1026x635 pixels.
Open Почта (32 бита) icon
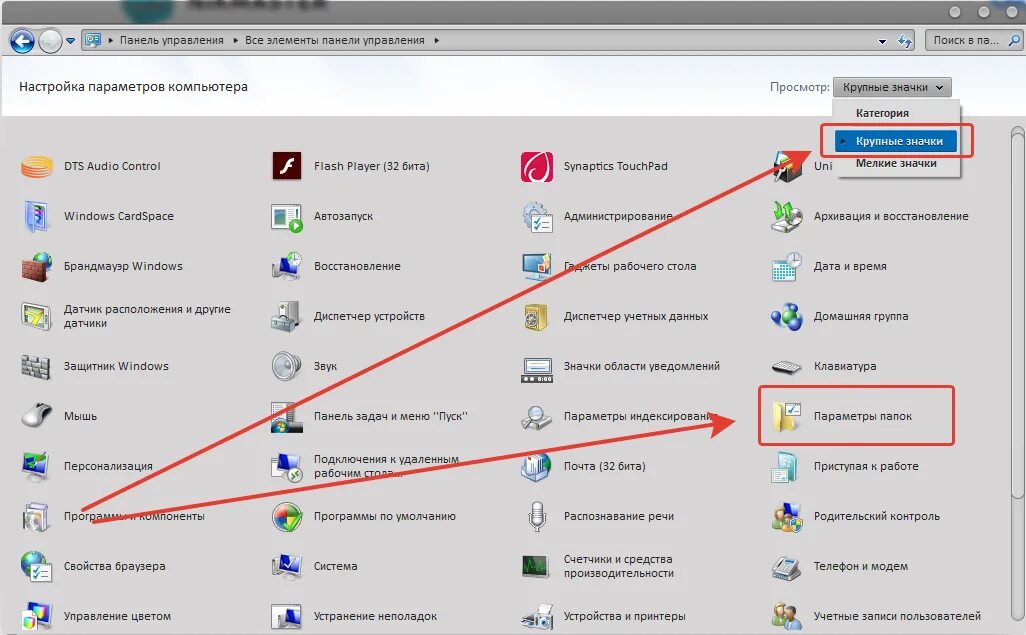point(537,466)
